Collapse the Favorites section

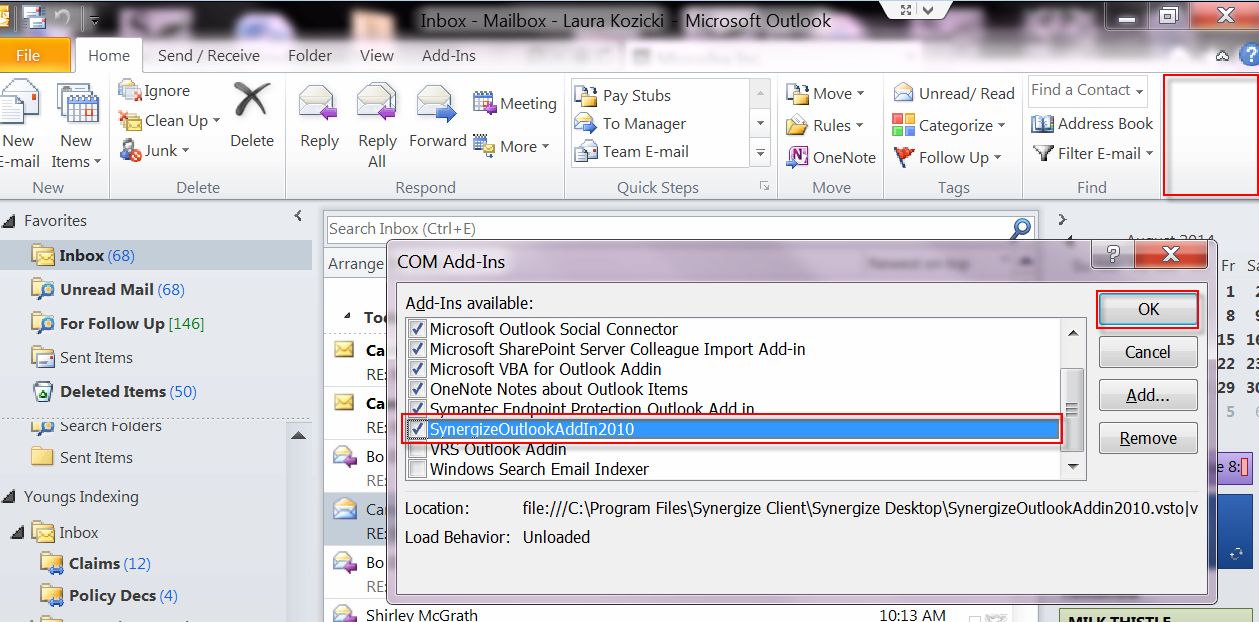pos(8,221)
